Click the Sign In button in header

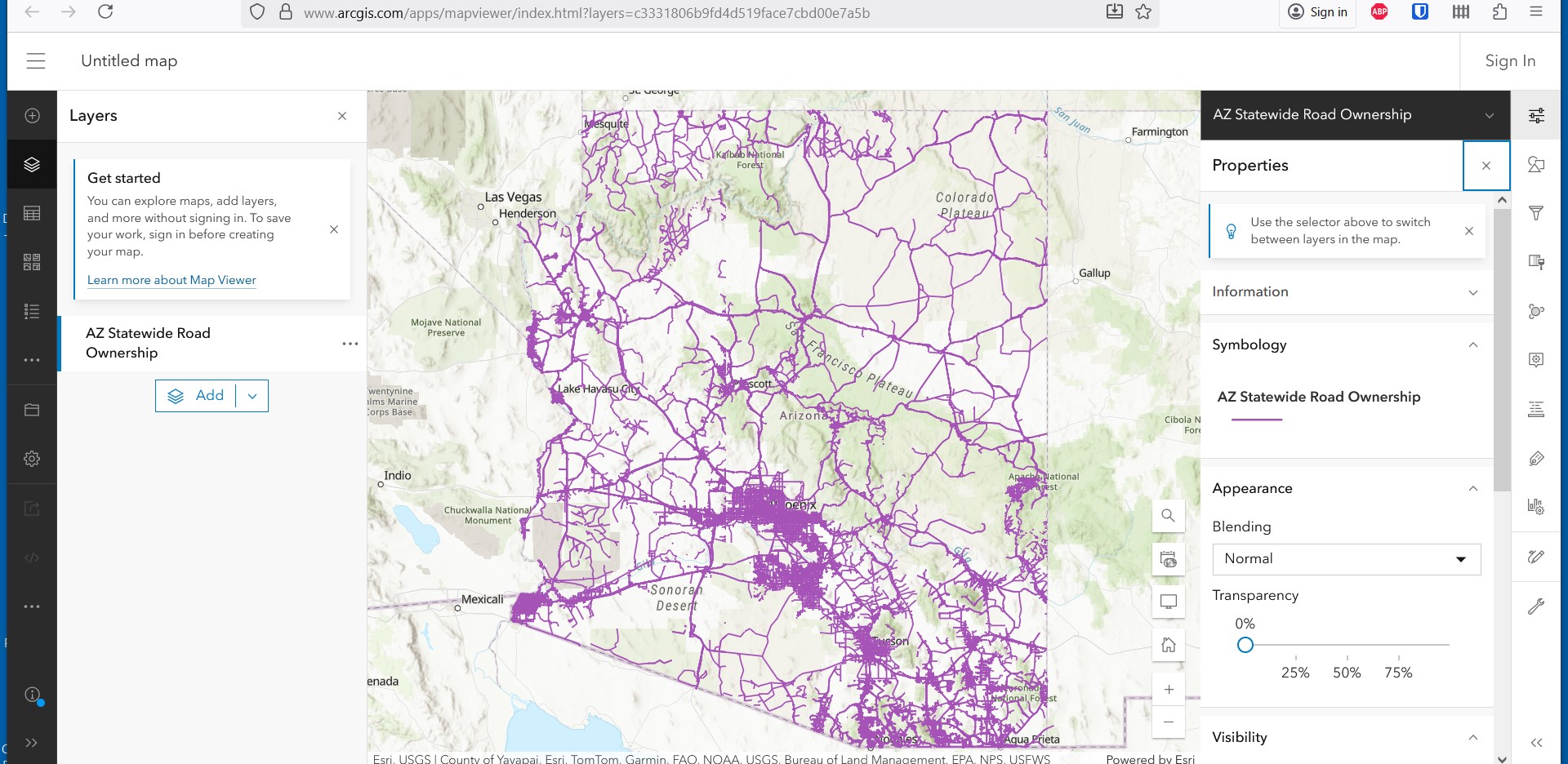click(1509, 61)
